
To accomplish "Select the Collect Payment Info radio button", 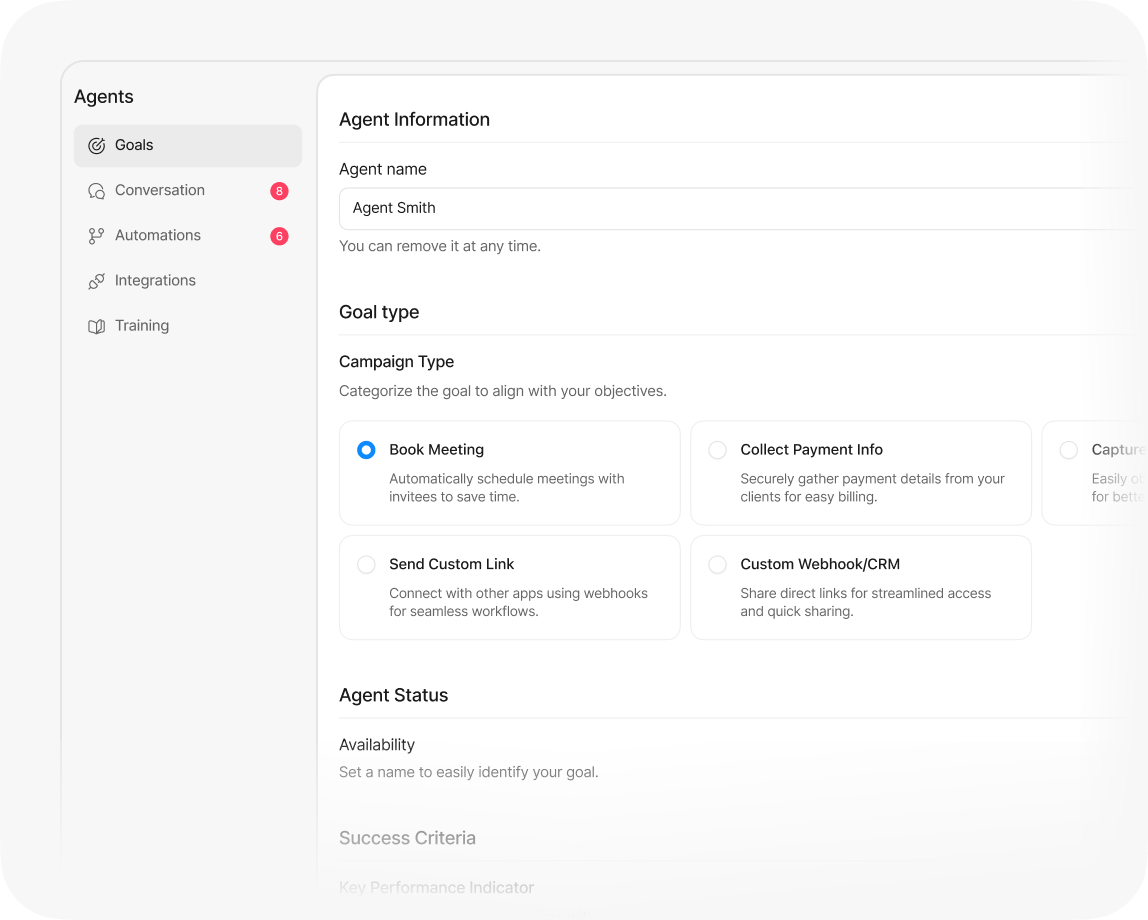I will click(x=718, y=449).
